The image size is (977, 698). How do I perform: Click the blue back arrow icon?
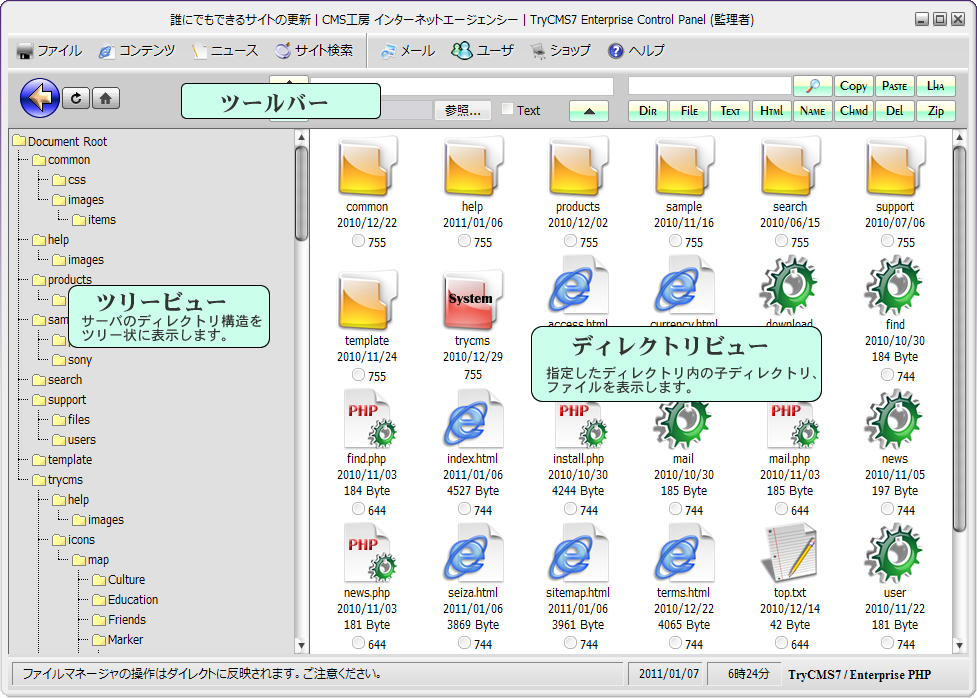tap(40, 98)
